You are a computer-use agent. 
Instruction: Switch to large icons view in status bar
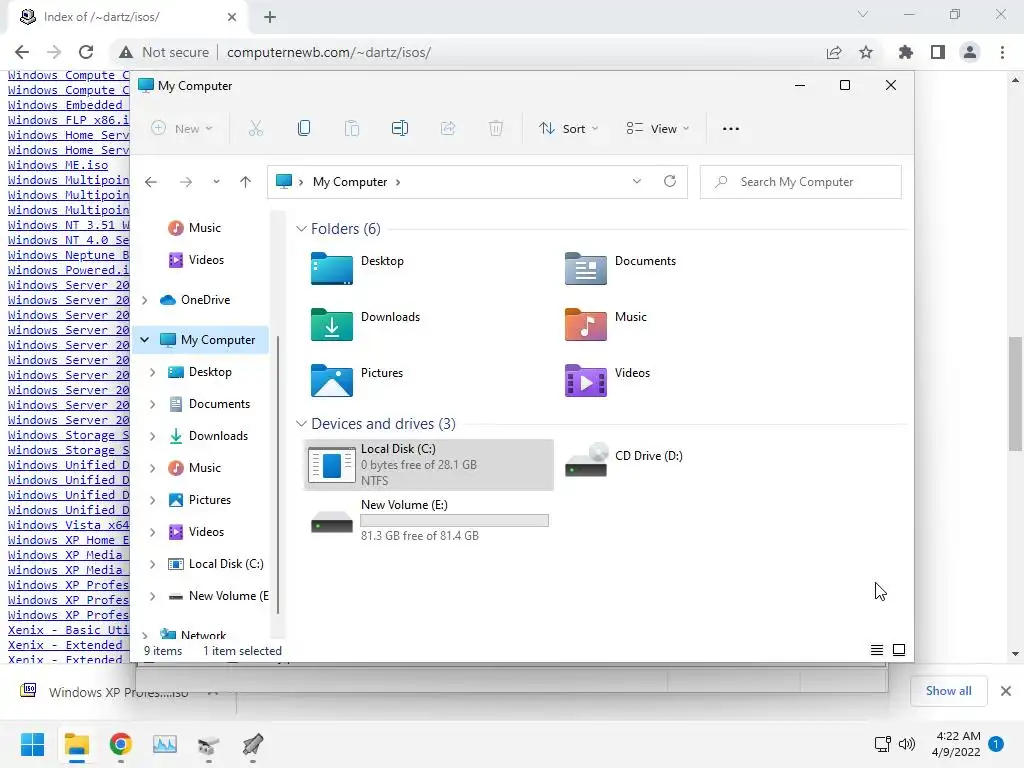[899, 650]
